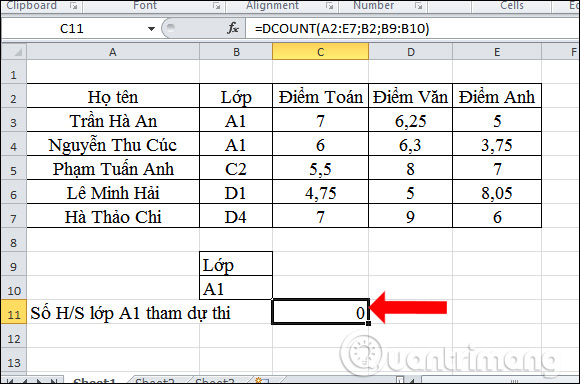Click the 'Điểm Toán' header cell
Image resolution: width=580 pixels, height=384 pixels.
[320, 97]
